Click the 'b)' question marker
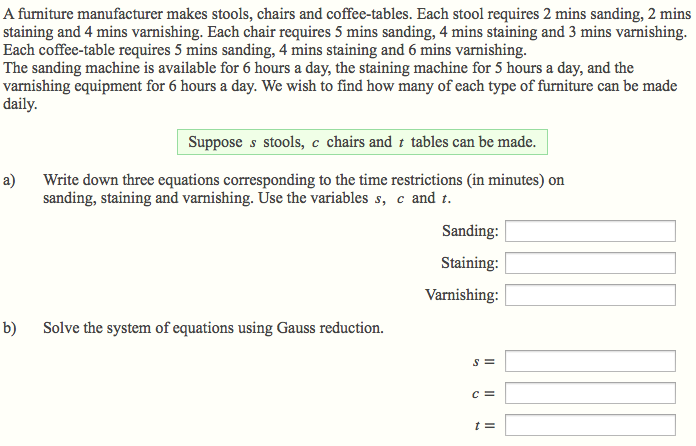 (9, 328)
